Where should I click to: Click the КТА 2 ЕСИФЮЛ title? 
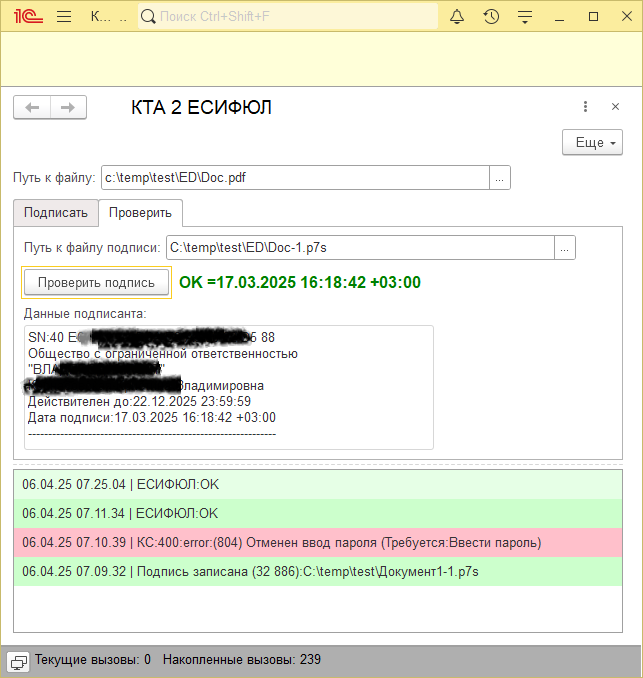click(202, 107)
